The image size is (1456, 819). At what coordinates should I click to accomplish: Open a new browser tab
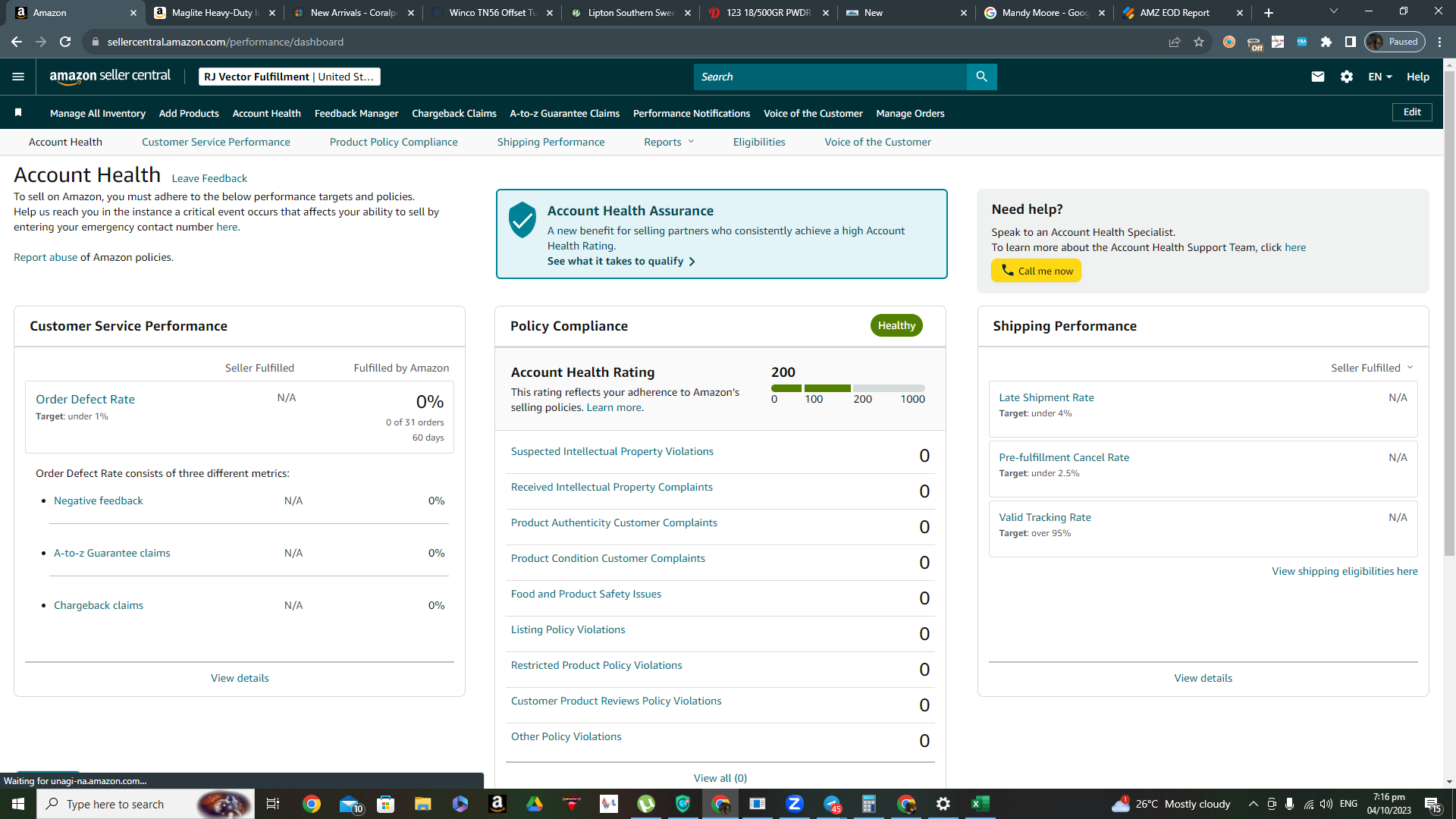click(x=1269, y=13)
